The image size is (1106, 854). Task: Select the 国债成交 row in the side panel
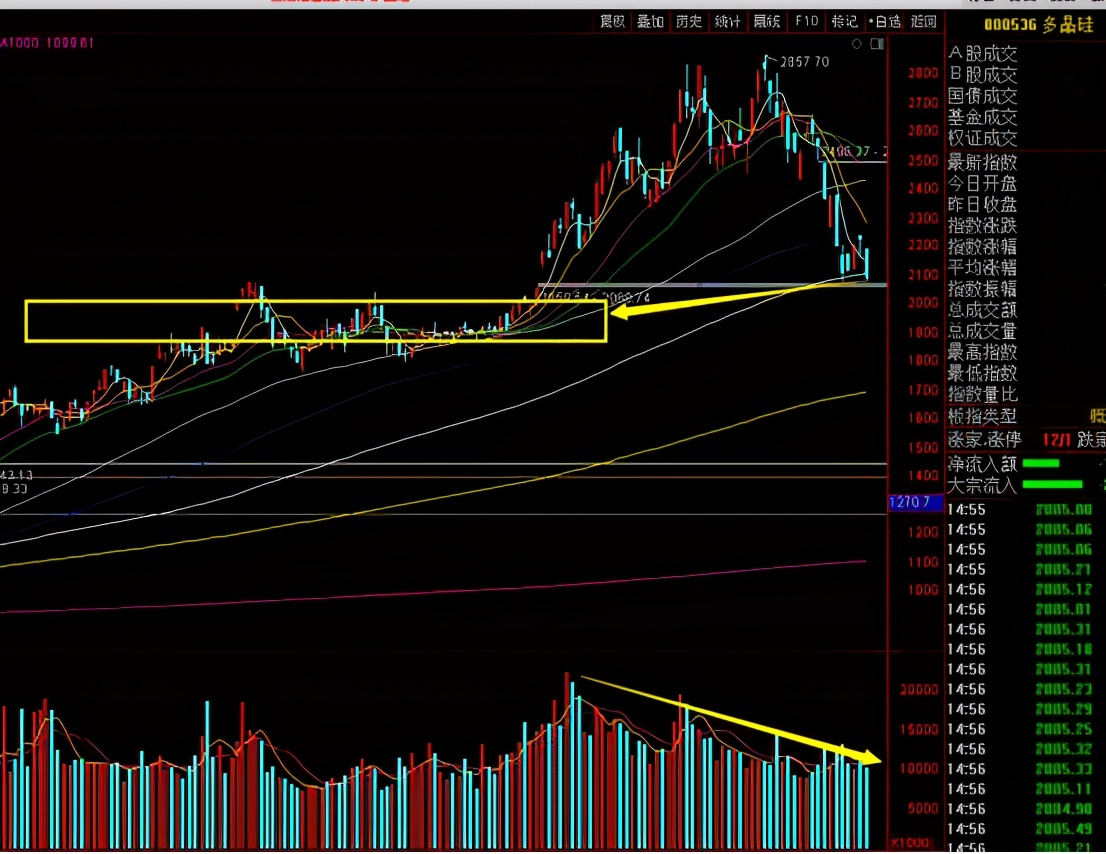coord(983,96)
